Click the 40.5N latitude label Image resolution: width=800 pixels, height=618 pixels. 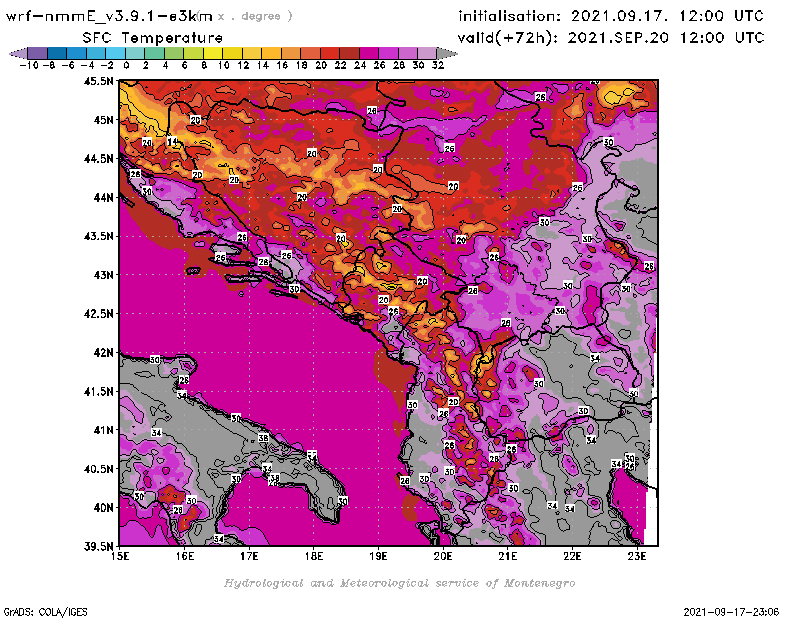98,469
